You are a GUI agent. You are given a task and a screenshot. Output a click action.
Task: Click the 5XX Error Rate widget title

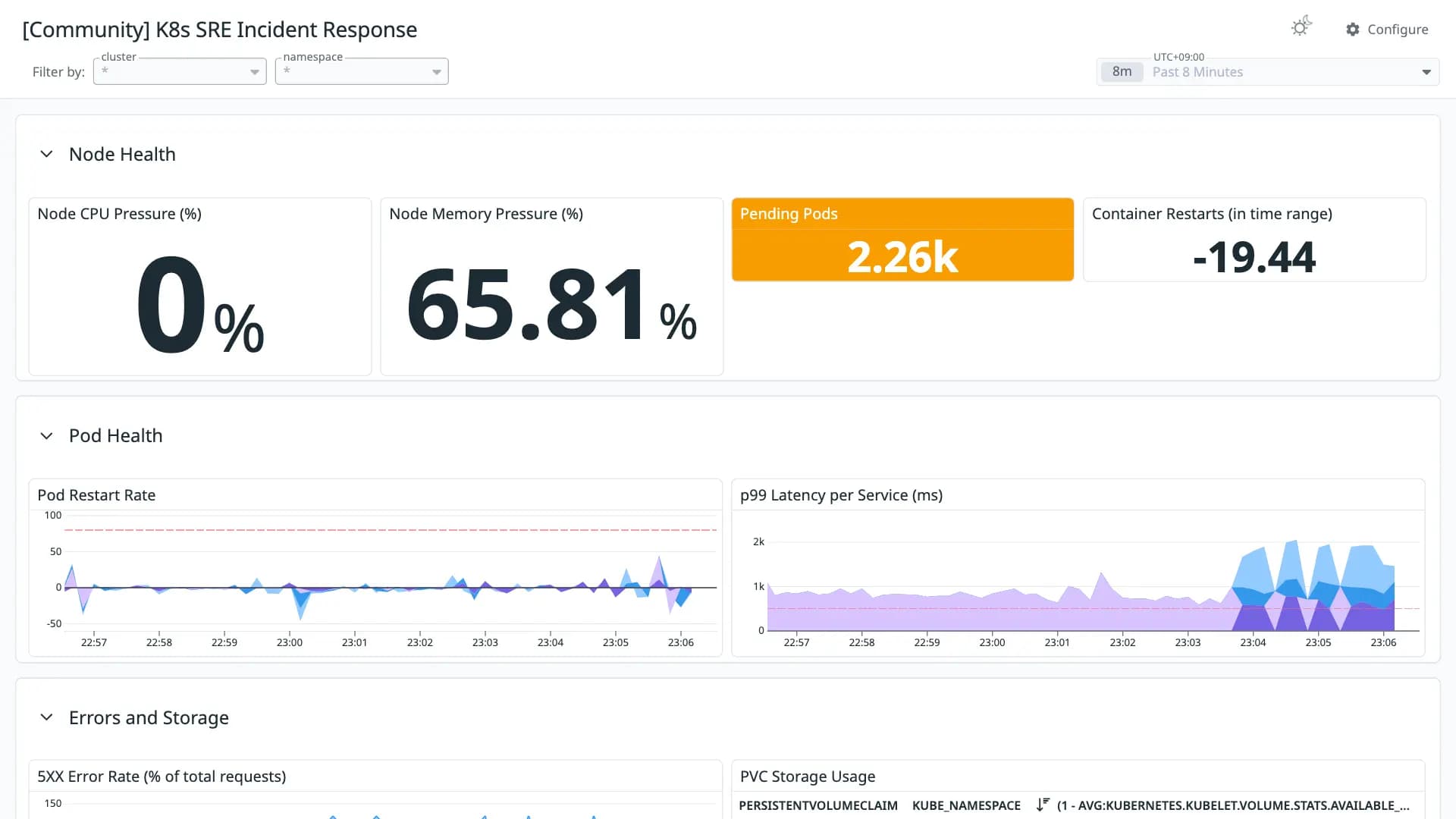coord(162,777)
